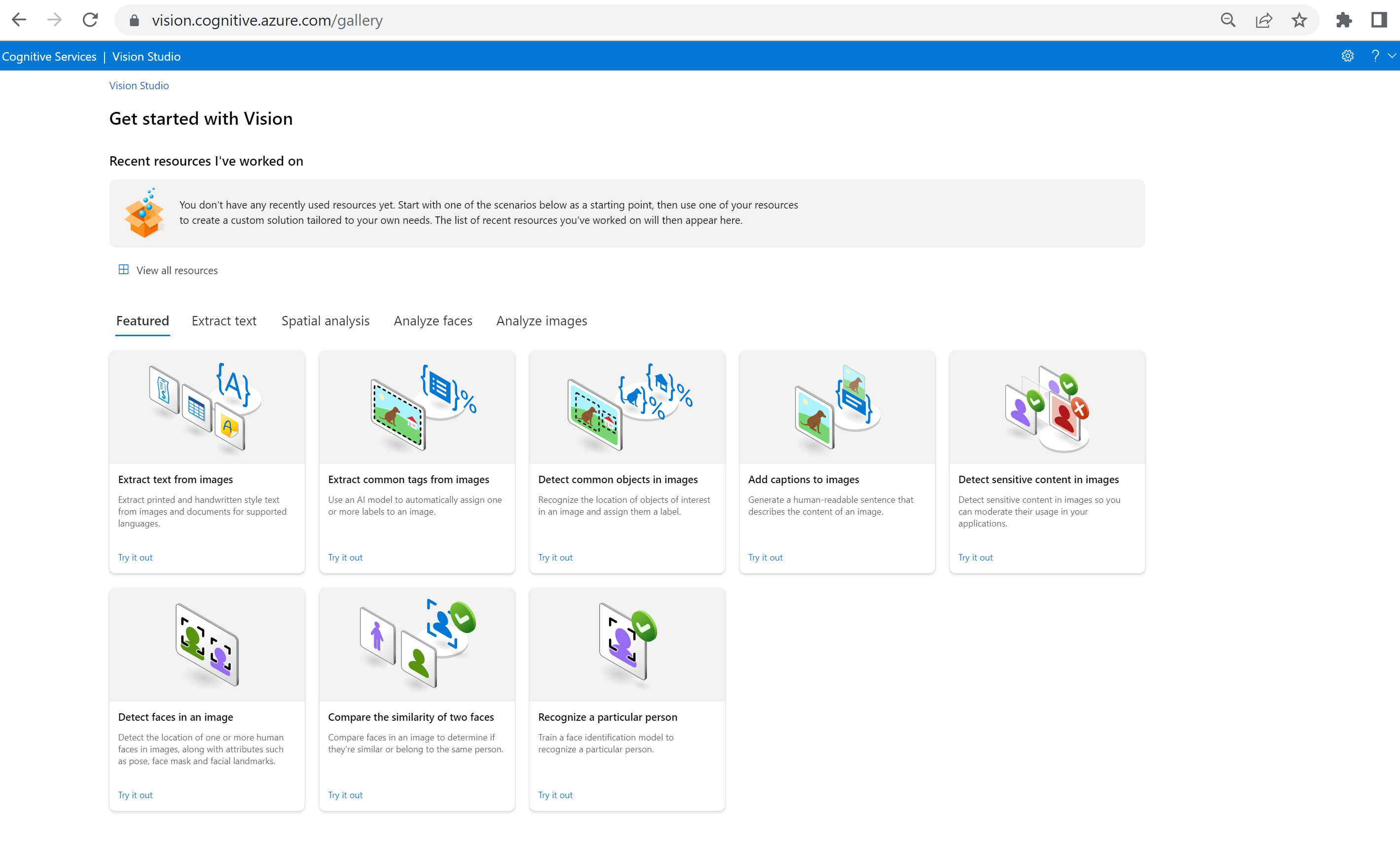1400x843 pixels.
Task: Reload the page with browser refresh icon
Action: [90, 20]
